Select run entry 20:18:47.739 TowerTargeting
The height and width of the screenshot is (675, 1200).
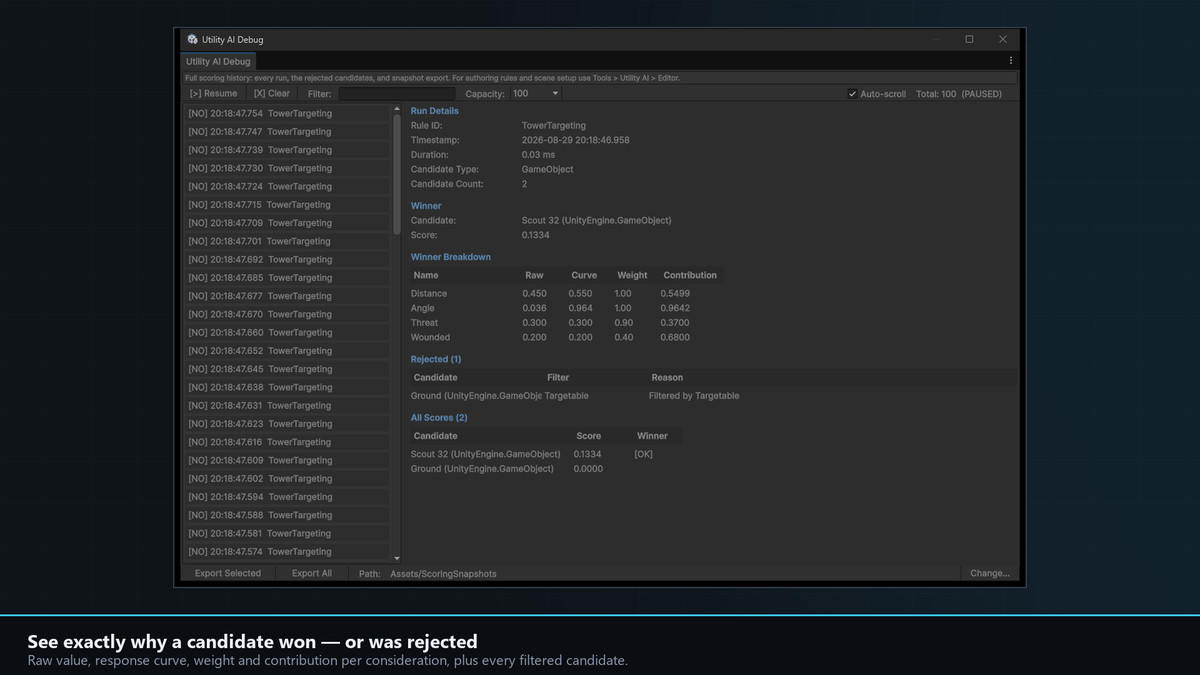[287, 150]
